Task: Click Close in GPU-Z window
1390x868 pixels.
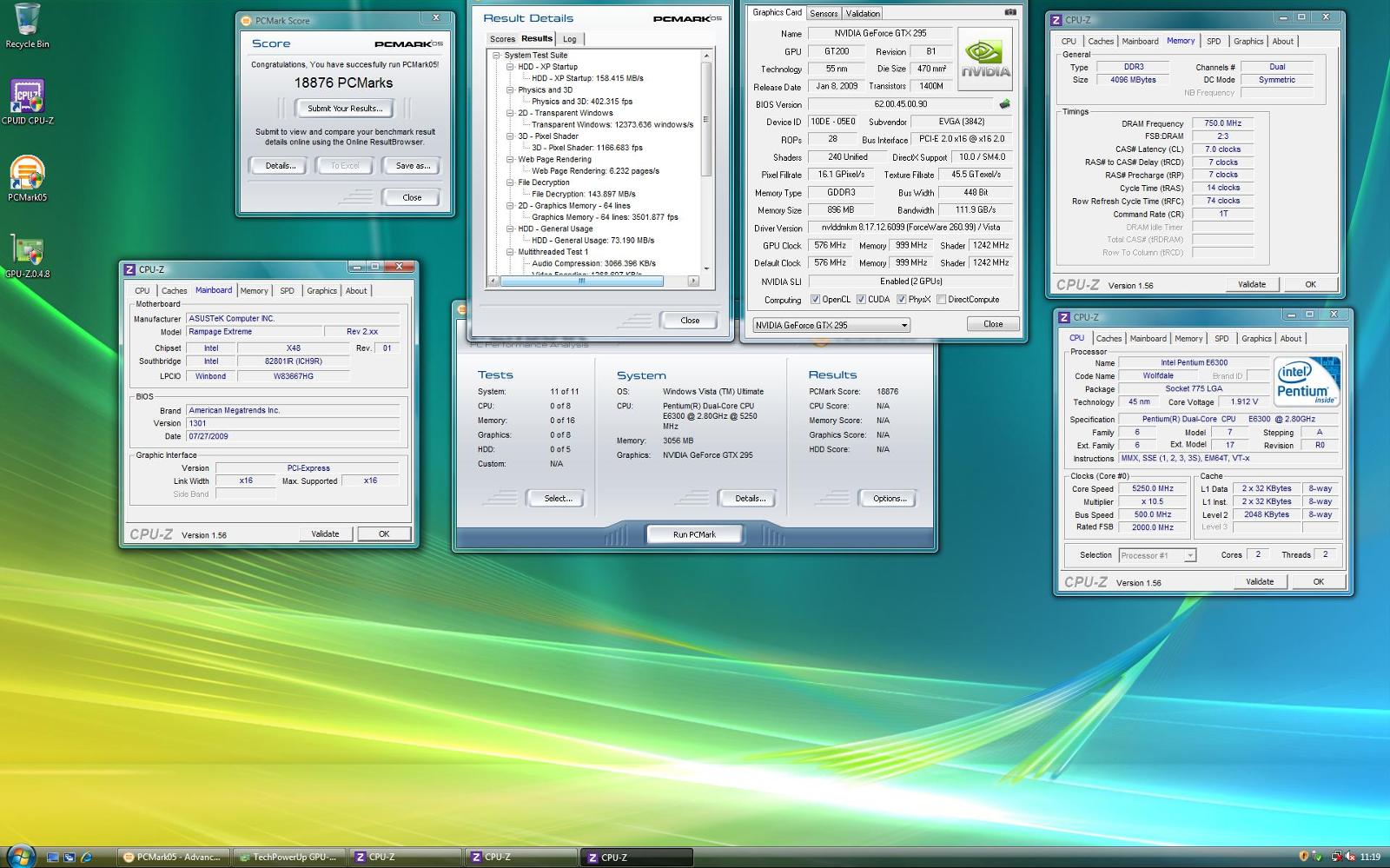Action: pyautogui.click(x=993, y=324)
